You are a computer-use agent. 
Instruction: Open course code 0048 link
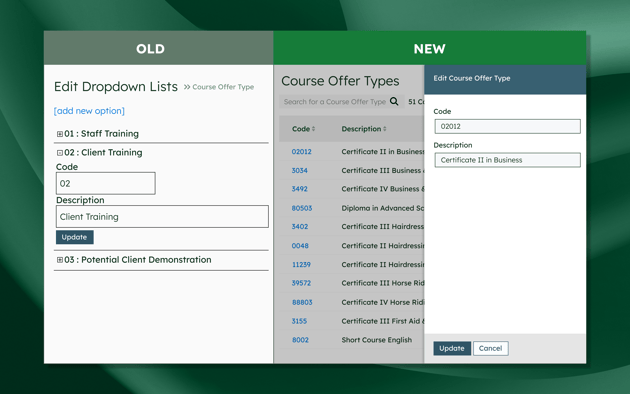tap(300, 245)
